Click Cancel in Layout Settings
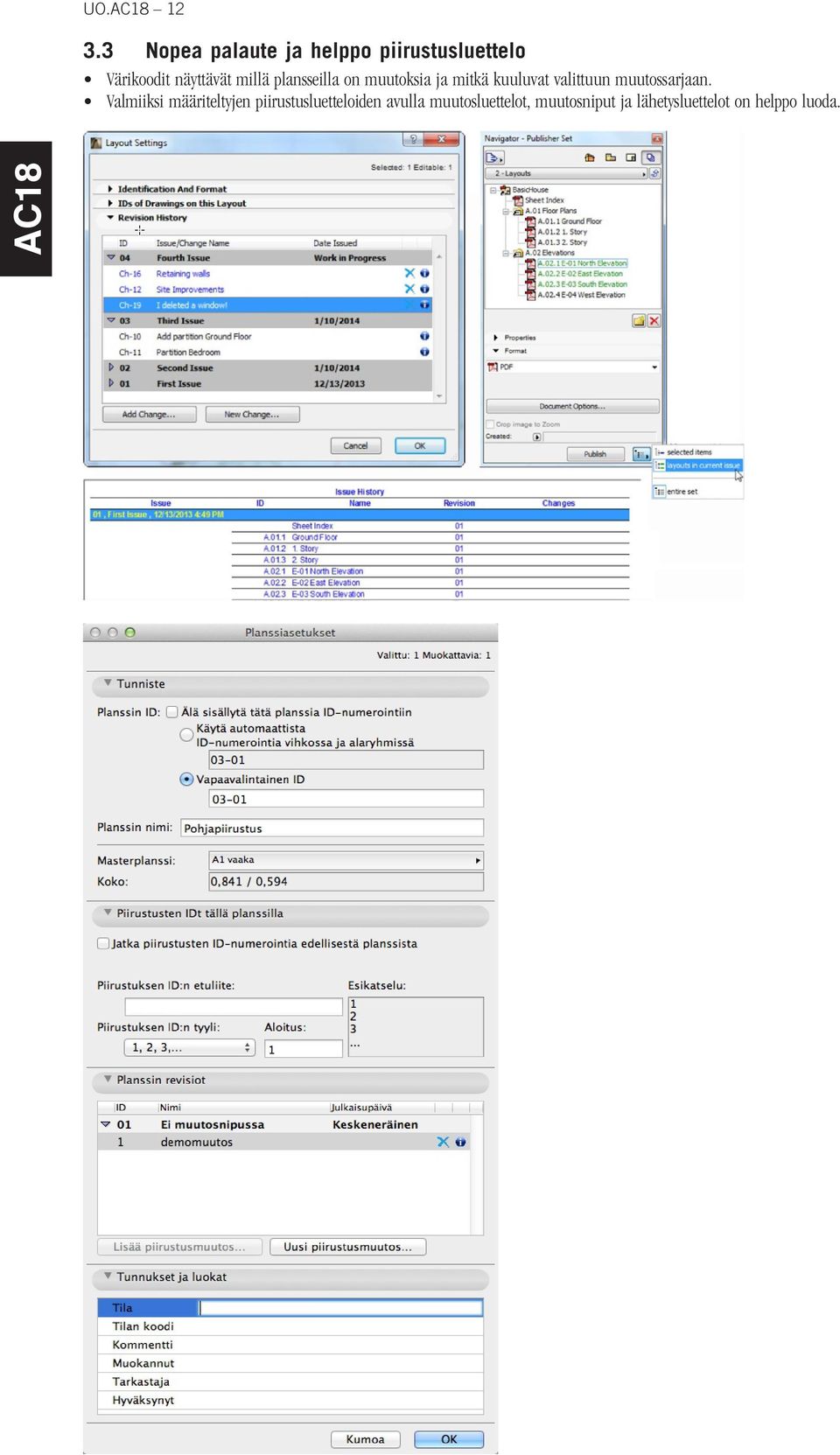This screenshot has width=840, height=1455. click(x=355, y=446)
